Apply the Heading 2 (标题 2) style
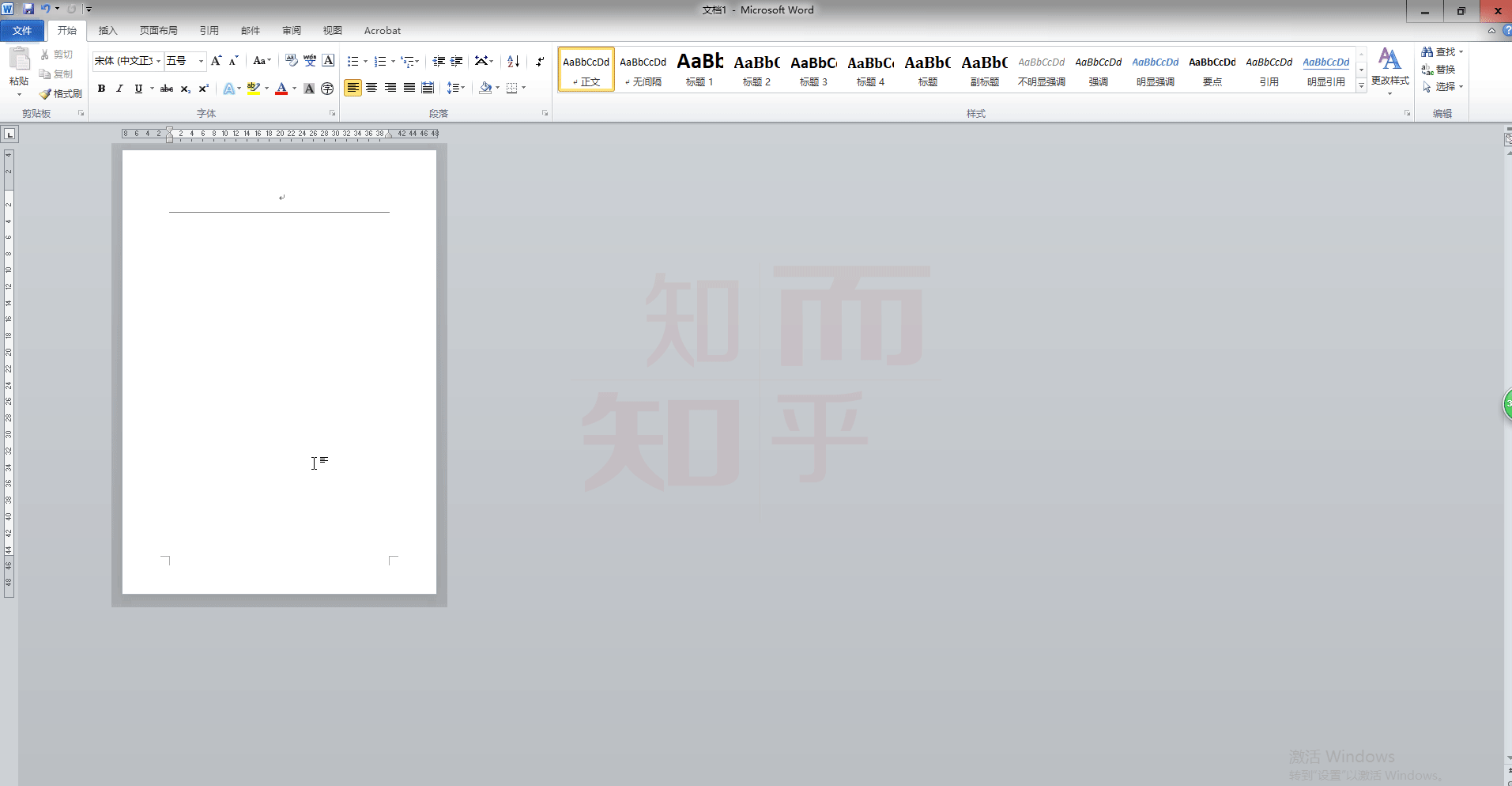The width and height of the screenshot is (1512, 786). 756,70
